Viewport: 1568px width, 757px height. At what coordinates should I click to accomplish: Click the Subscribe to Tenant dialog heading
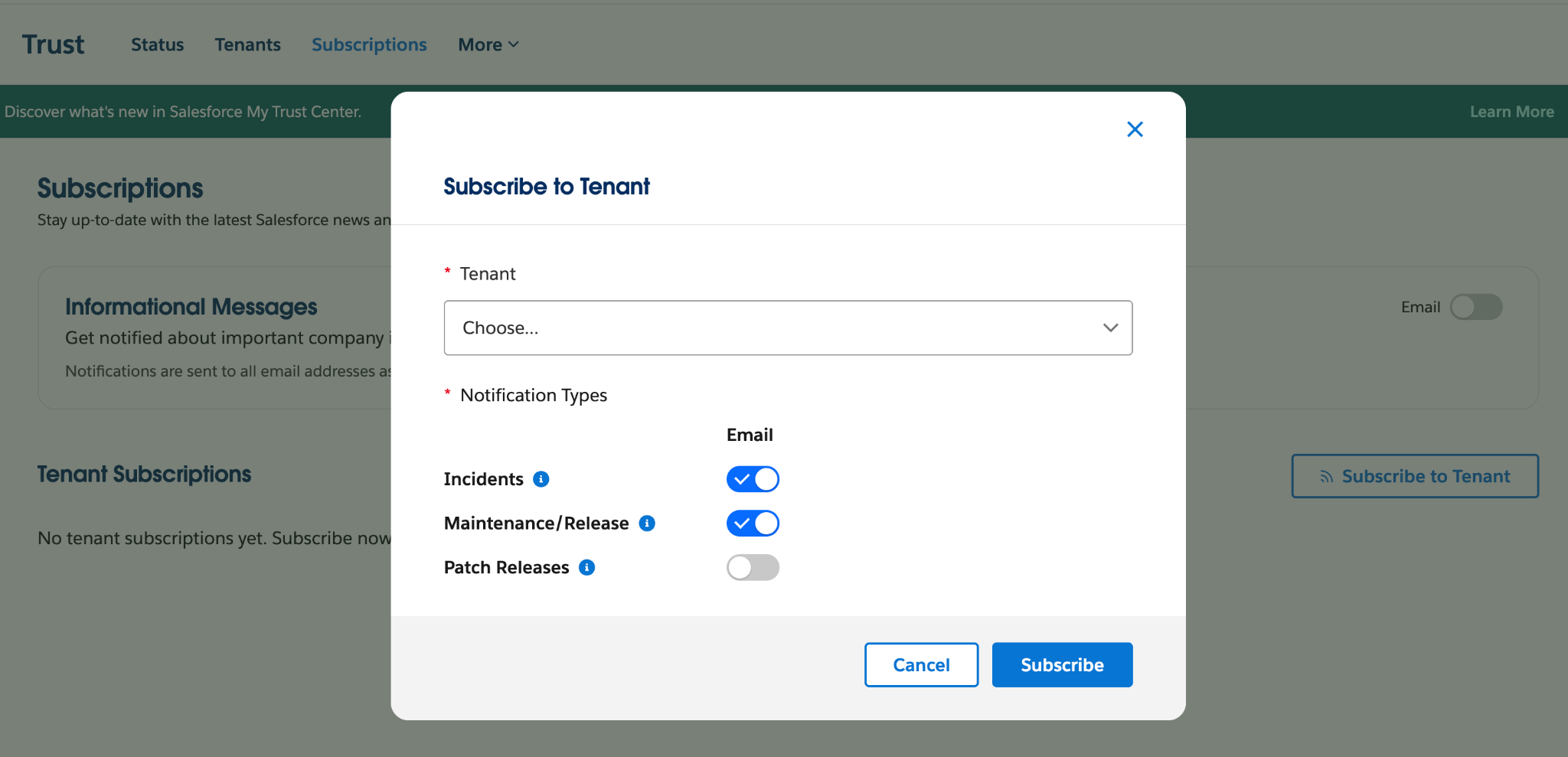point(547,186)
